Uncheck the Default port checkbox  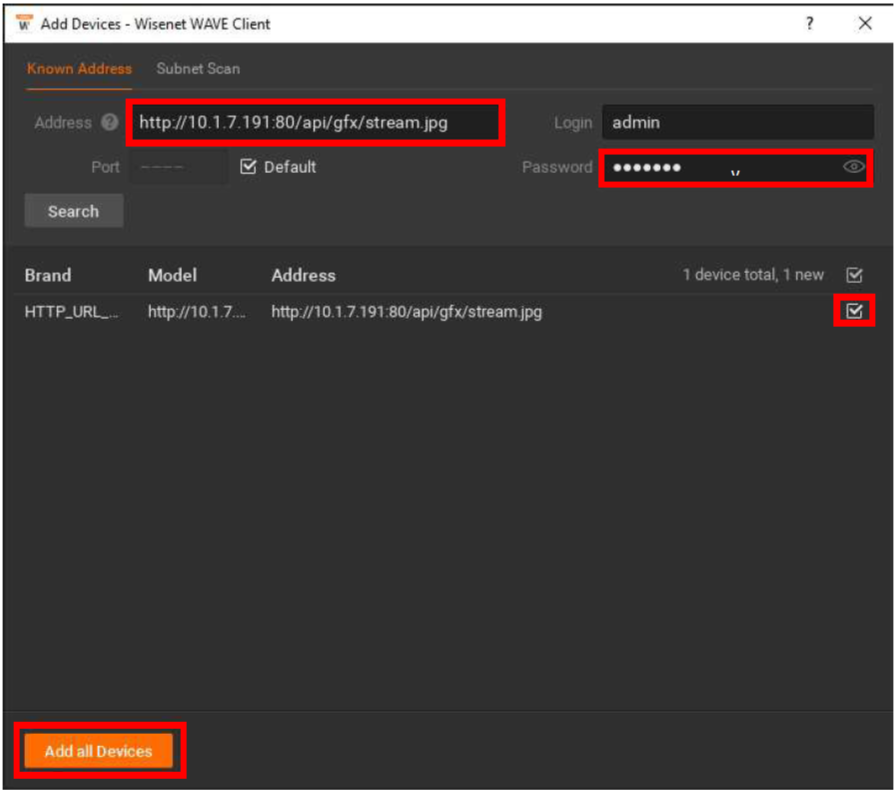click(249, 167)
